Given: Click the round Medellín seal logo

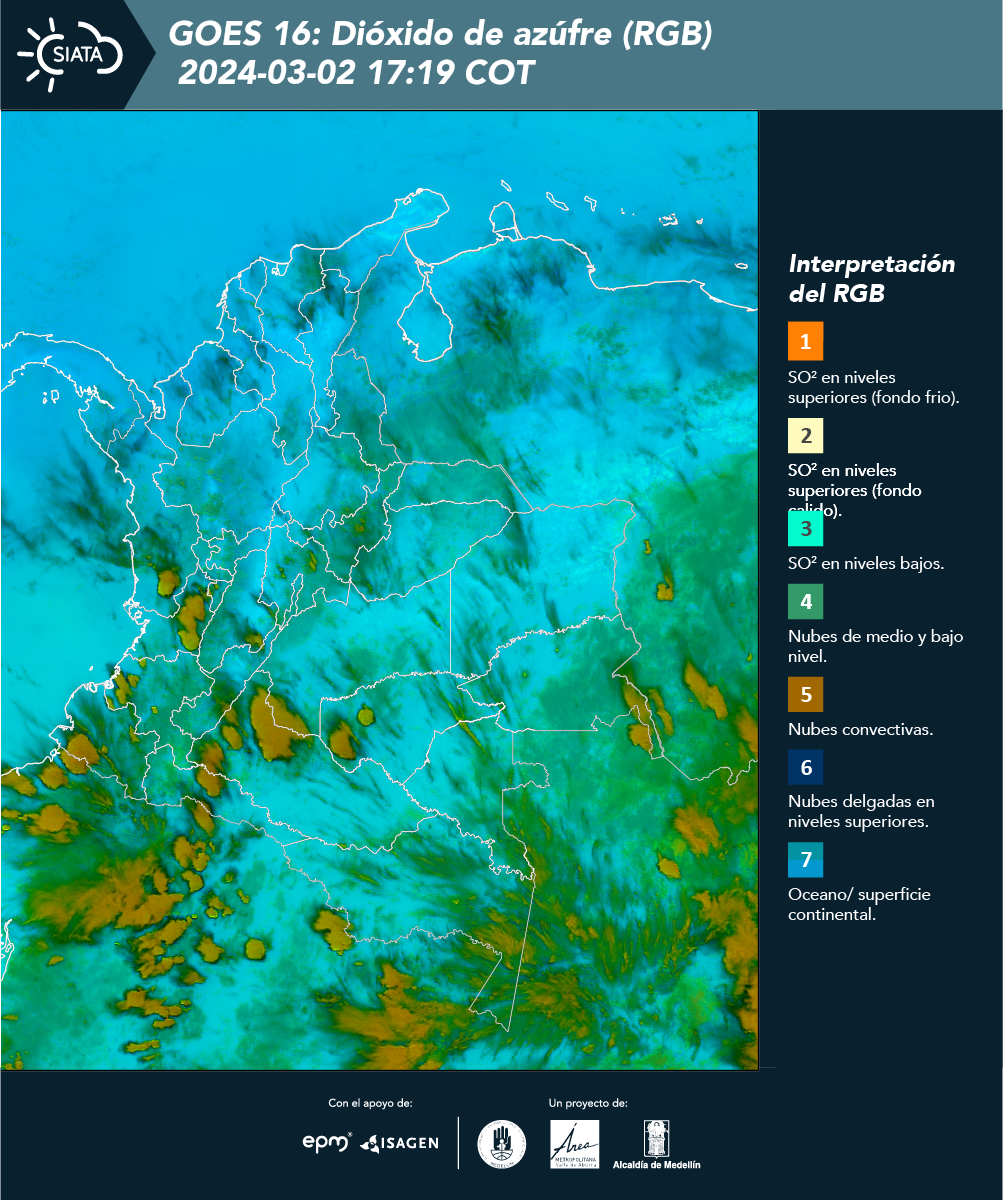Looking at the screenshot, I should [501, 1144].
